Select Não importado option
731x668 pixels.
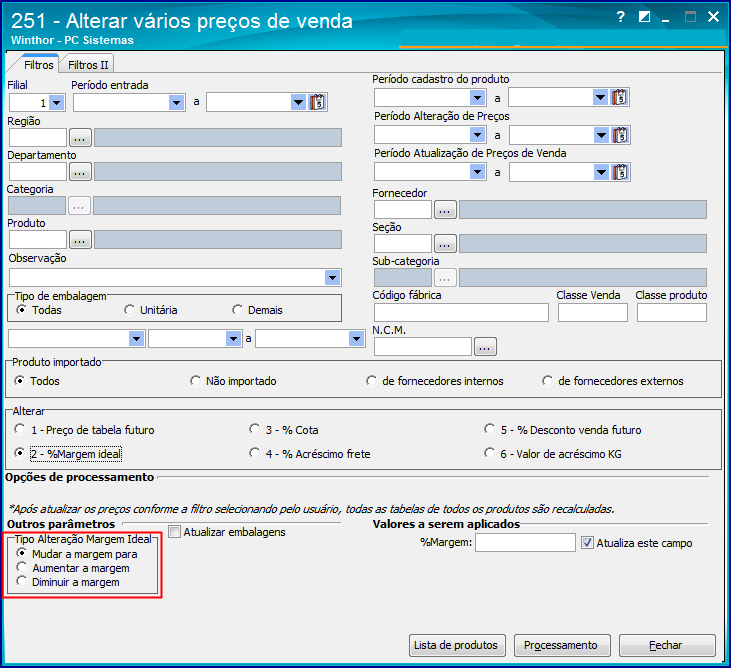point(196,381)
